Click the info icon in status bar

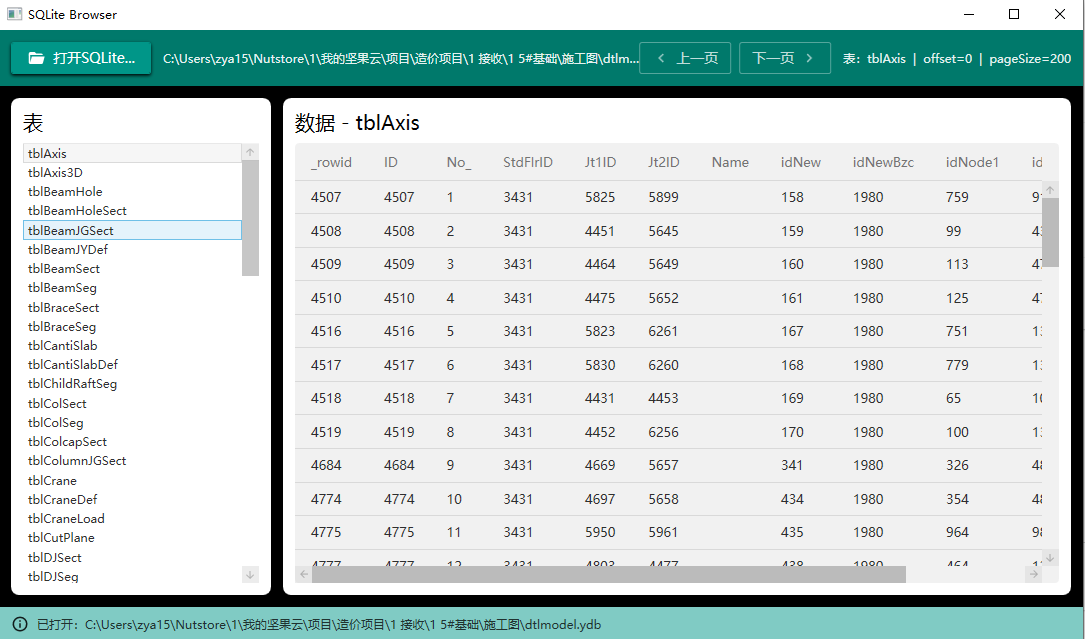[x=20, y=624]
